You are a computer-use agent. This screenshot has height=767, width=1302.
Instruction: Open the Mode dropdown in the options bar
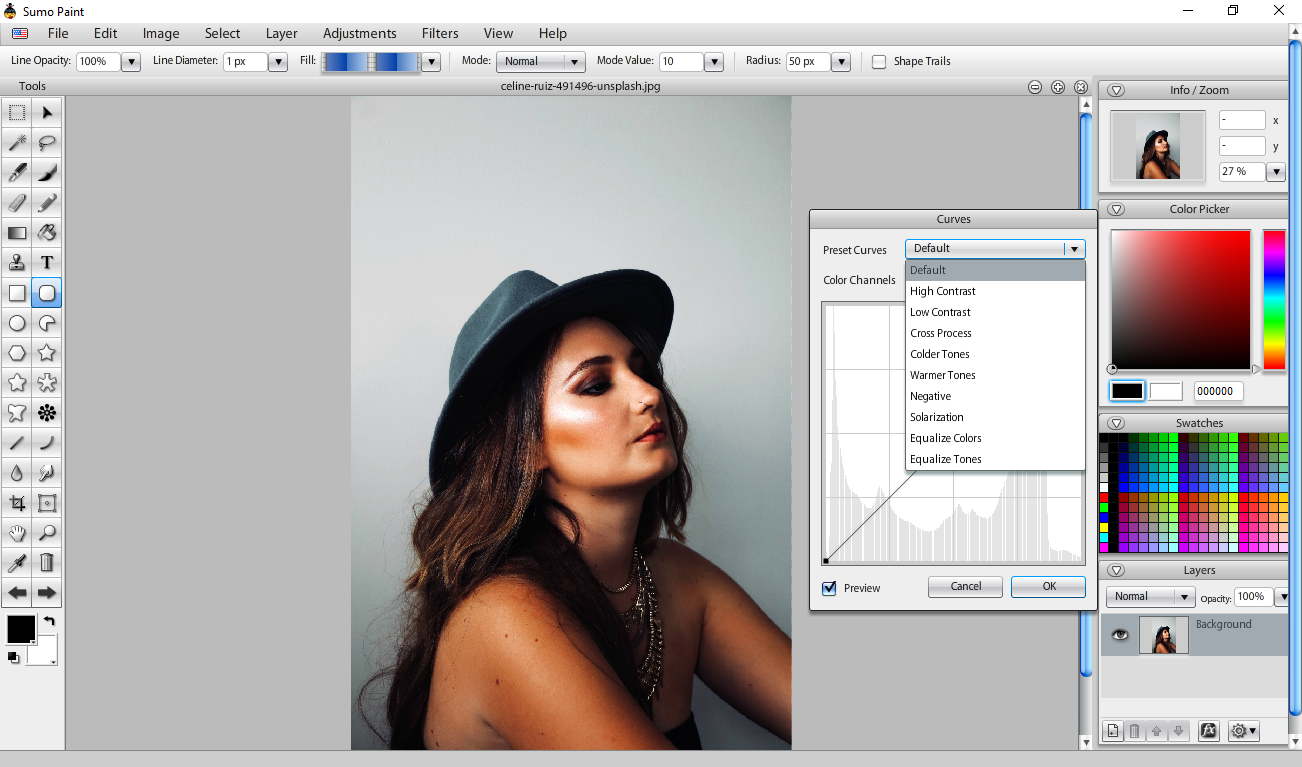pos(540,61)
